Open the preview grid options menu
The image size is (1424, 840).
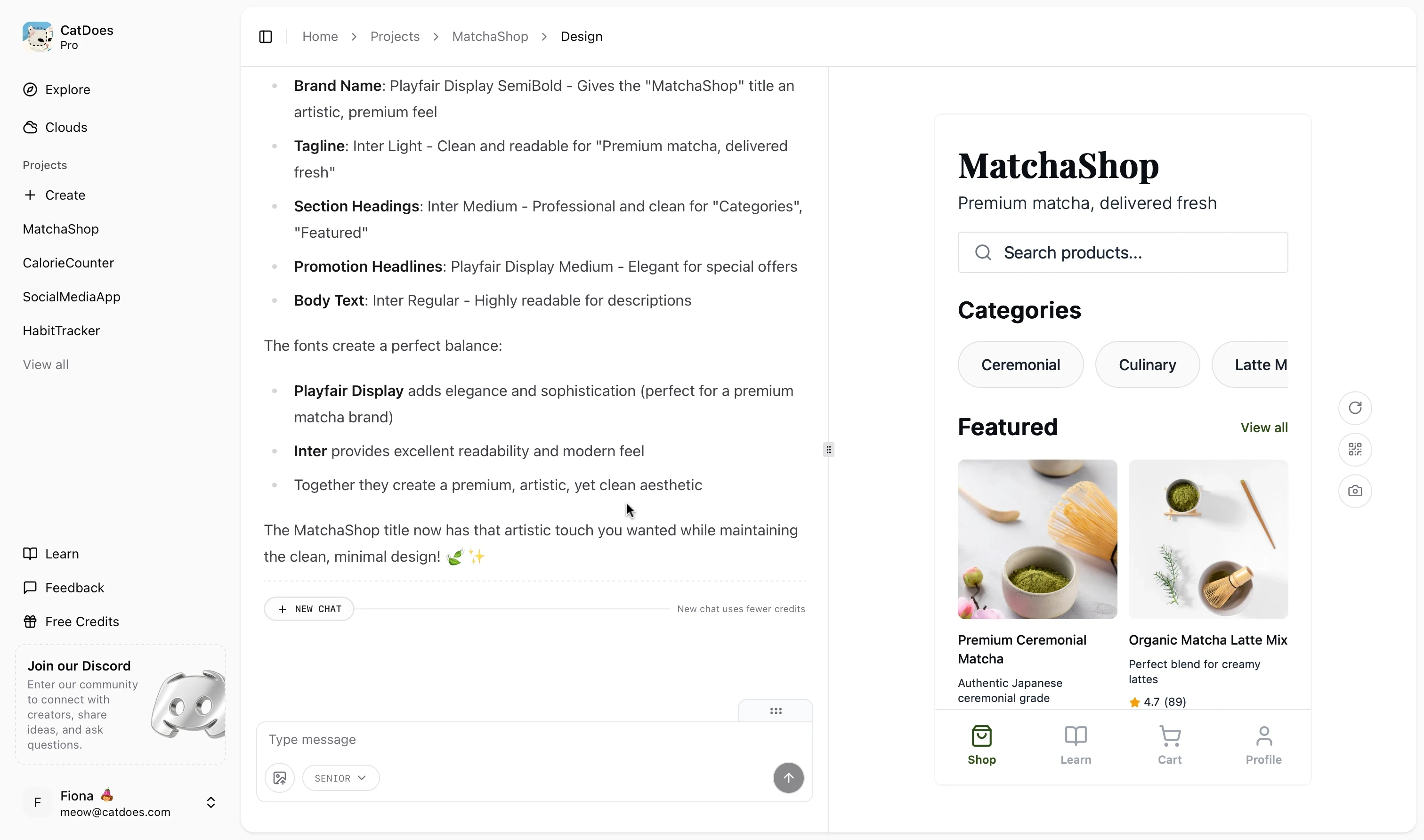coord(775,711)
